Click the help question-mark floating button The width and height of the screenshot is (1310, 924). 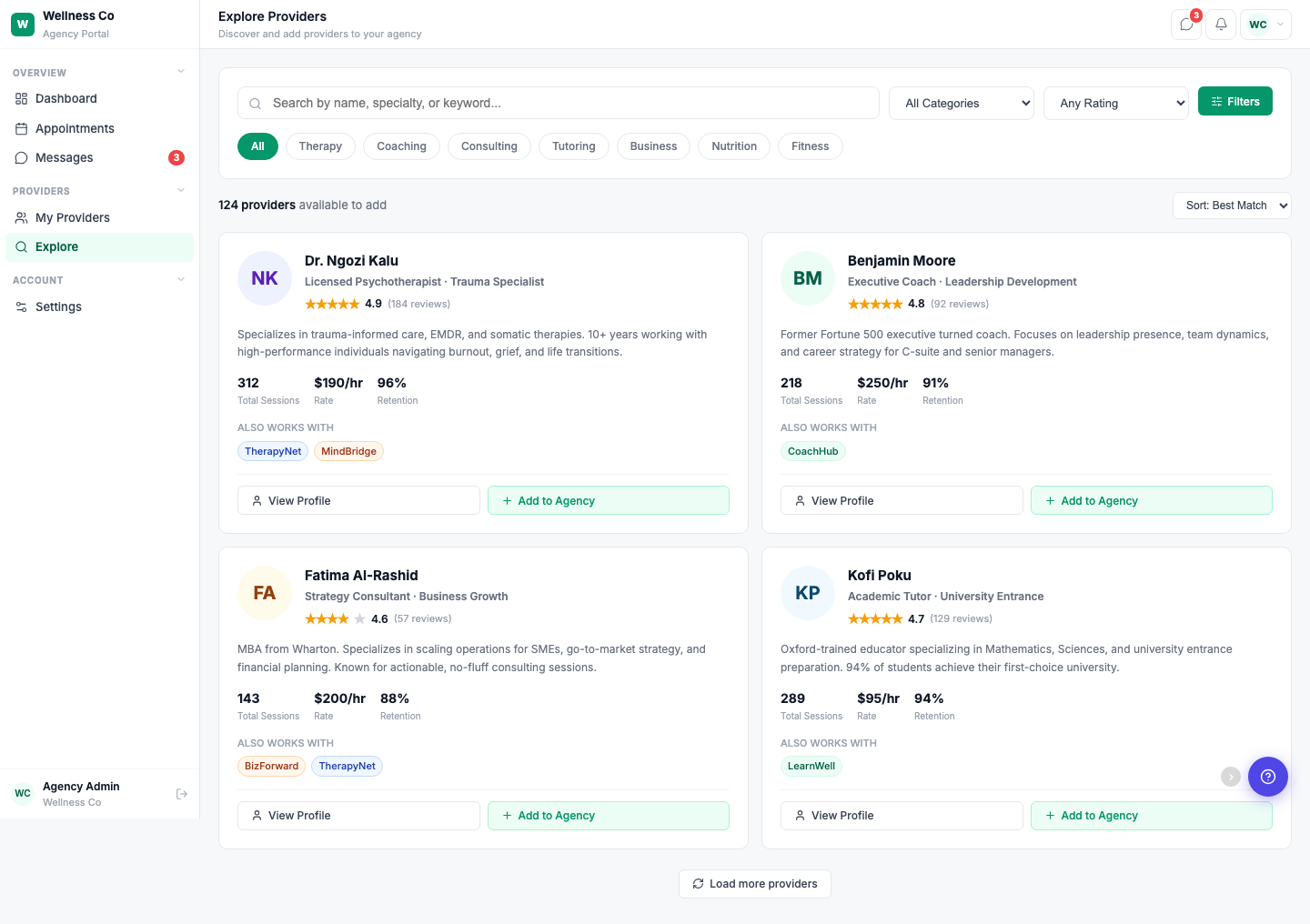(x=1268, y=777)
